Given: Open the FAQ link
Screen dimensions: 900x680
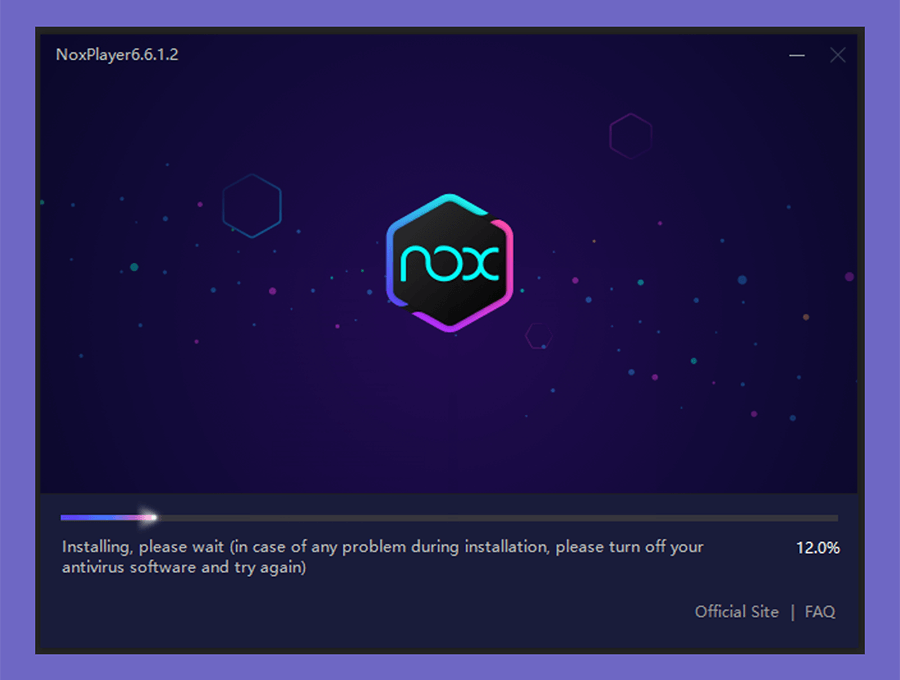Looking at the screenshot, I should pyautogui.click(x=820, y=612).
